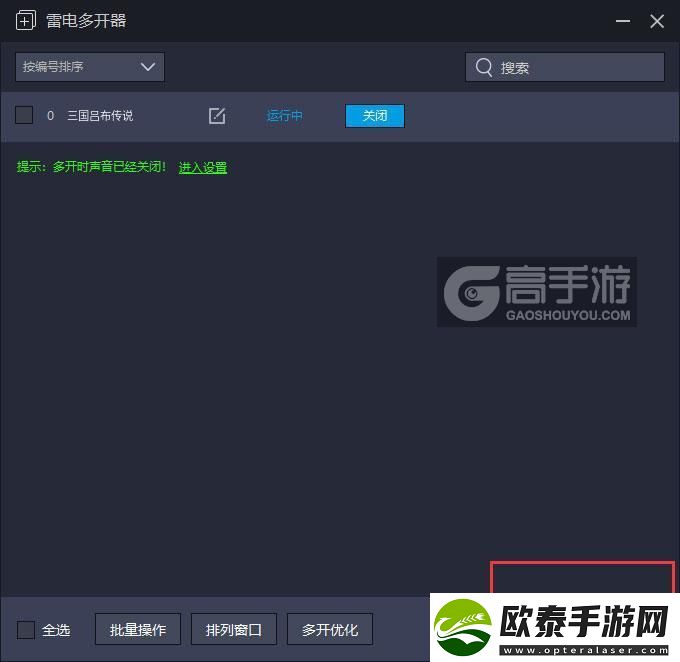
Task: Open the 按编号排序 sort dropdown
Action: tap(90, 67)
